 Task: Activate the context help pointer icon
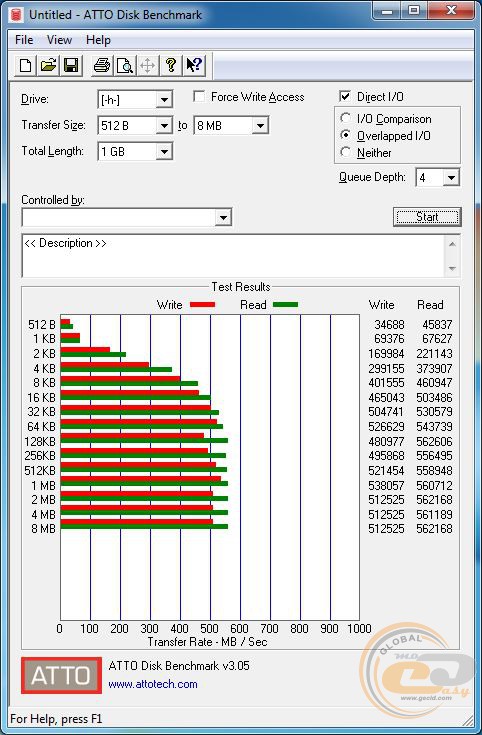[x=194, y=65]
